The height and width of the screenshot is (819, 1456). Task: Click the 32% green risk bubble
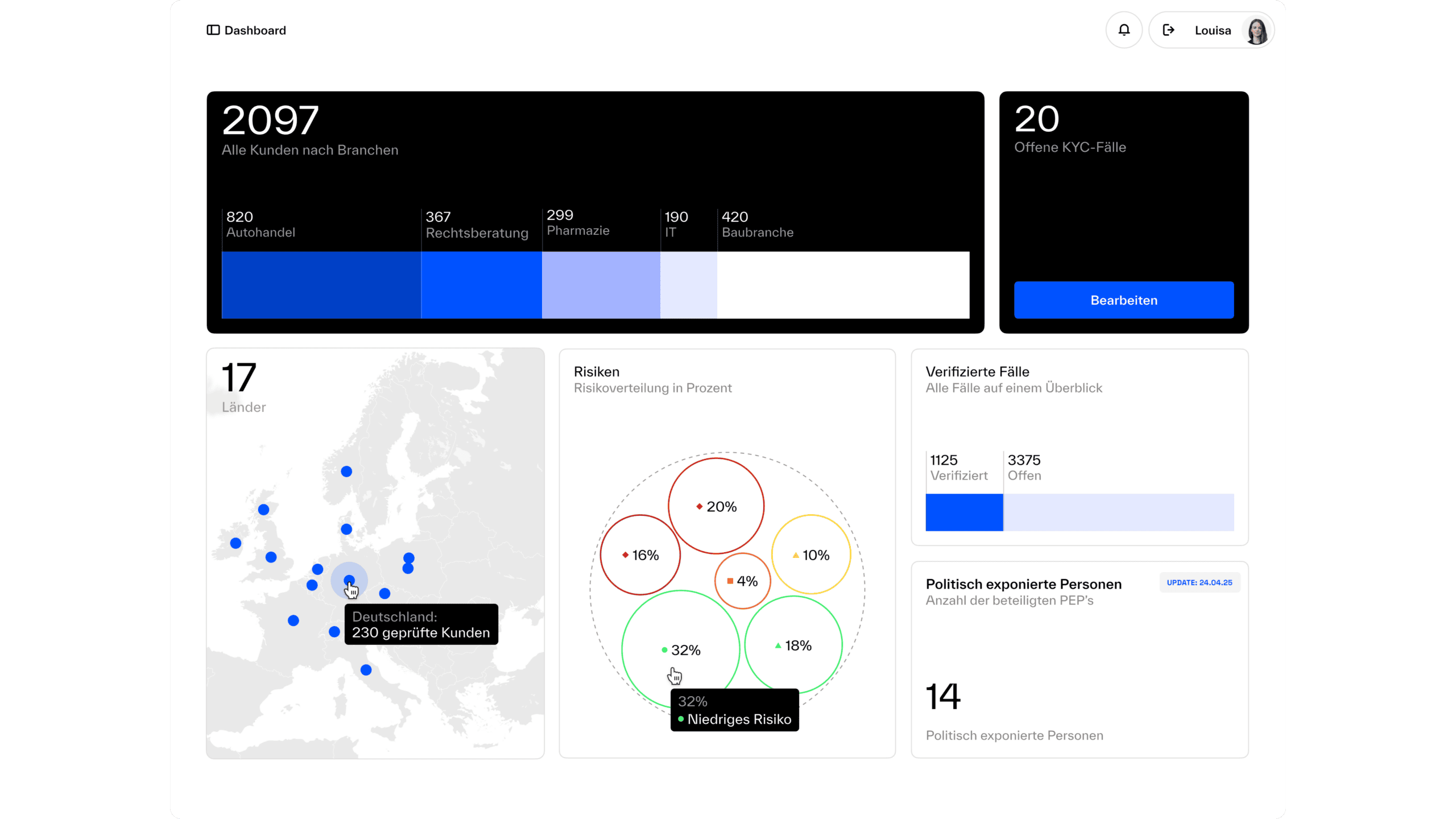(680, 649)
